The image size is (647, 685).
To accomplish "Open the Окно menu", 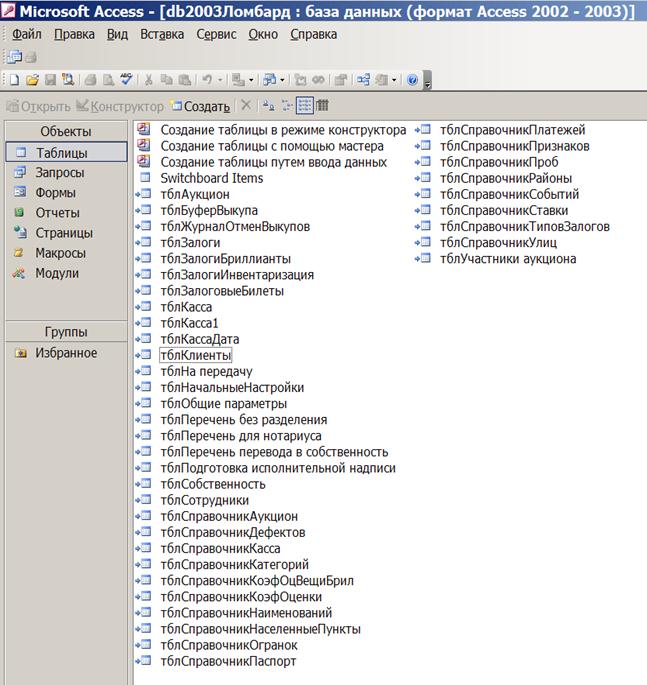I will (263, 34).
